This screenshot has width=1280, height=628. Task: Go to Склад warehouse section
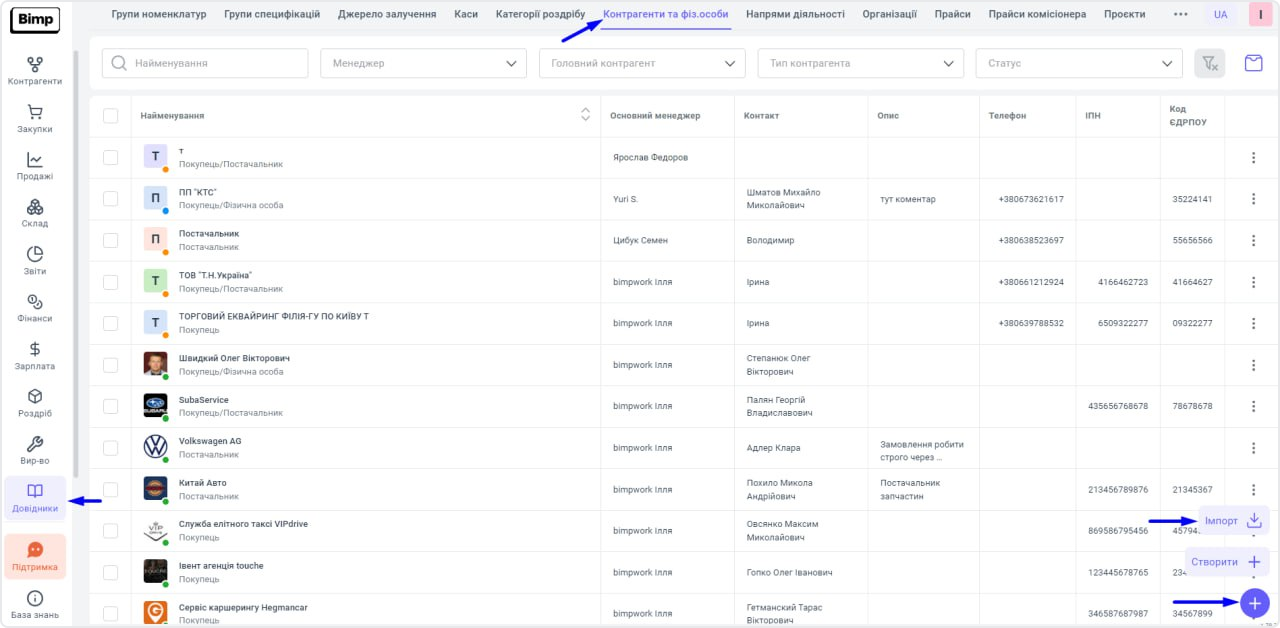coord(34,213)
